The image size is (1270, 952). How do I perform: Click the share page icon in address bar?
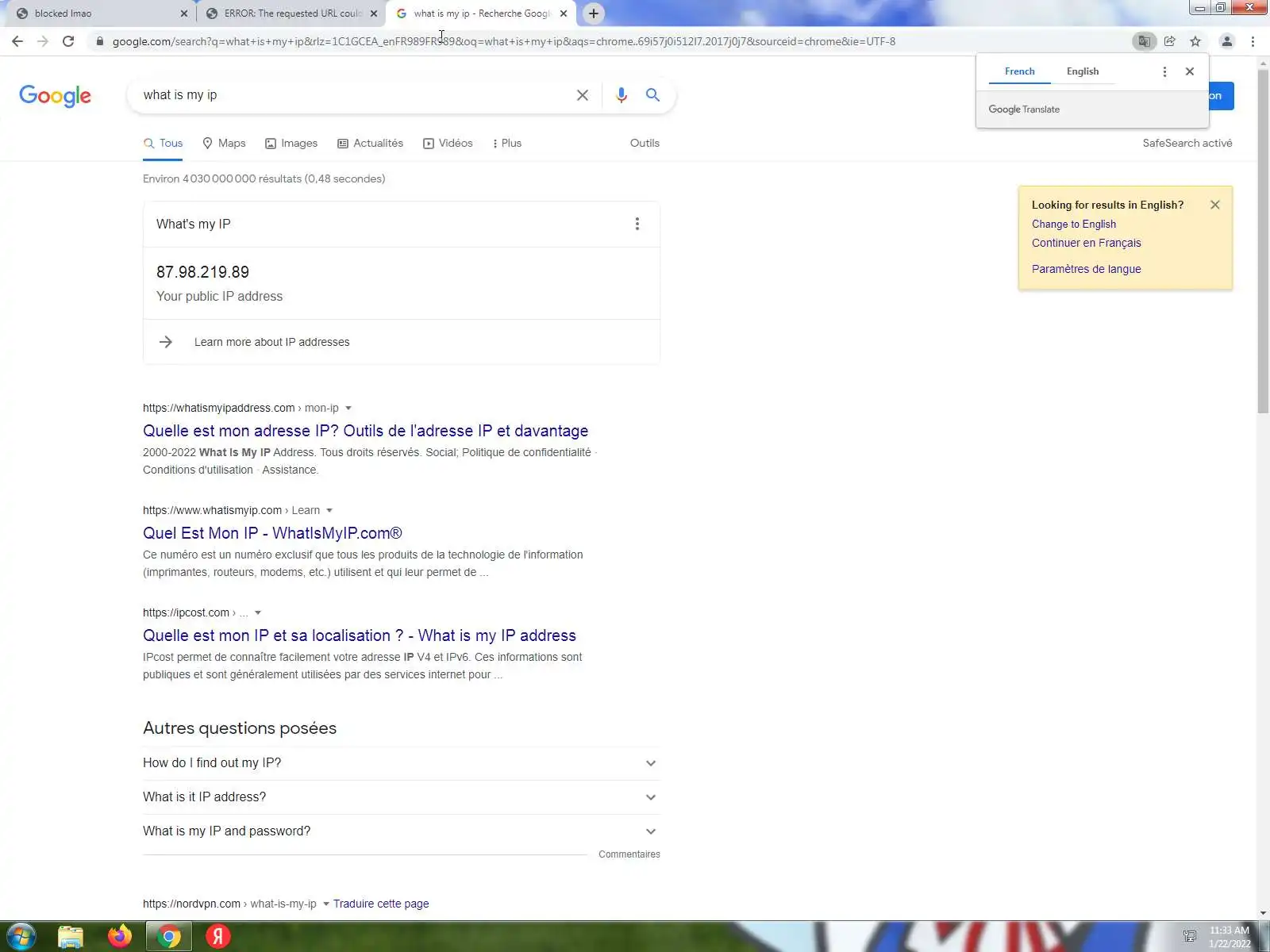[x=1170, y=41]
